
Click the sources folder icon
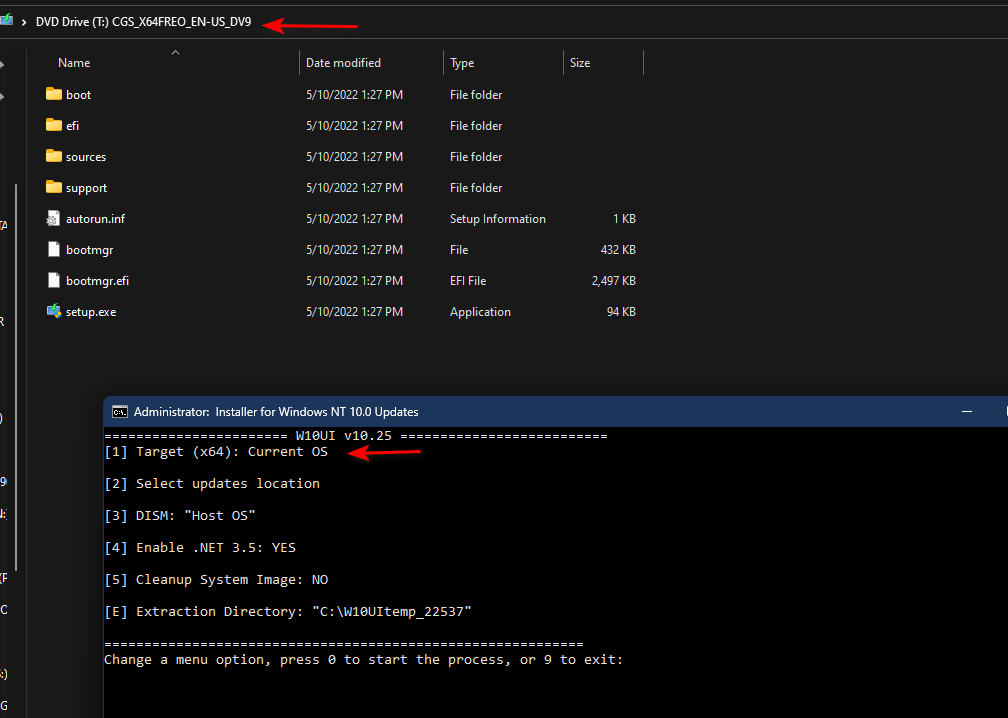click(x=54, y=156)
